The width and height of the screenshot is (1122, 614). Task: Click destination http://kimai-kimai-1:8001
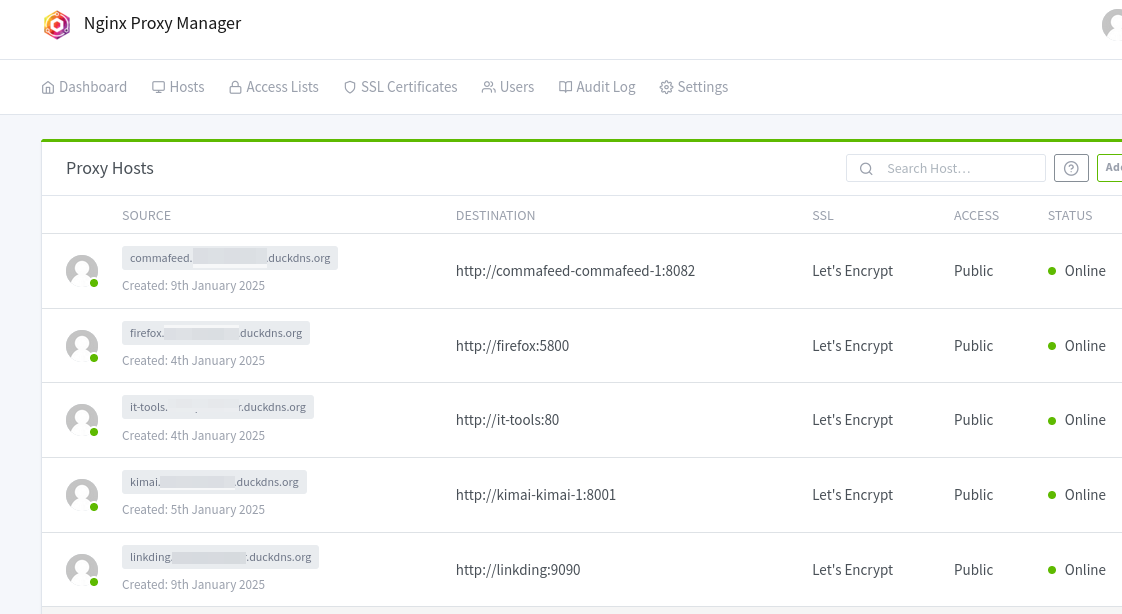pos(536,495)
